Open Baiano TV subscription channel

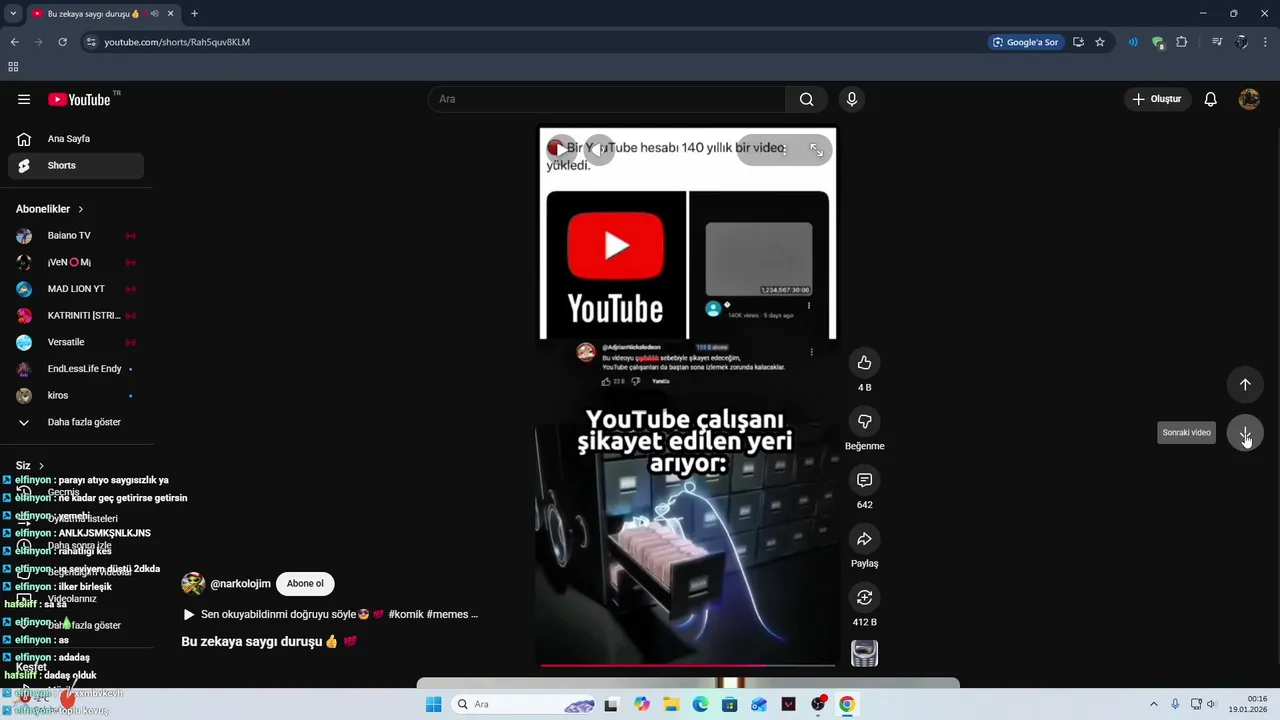76,236
